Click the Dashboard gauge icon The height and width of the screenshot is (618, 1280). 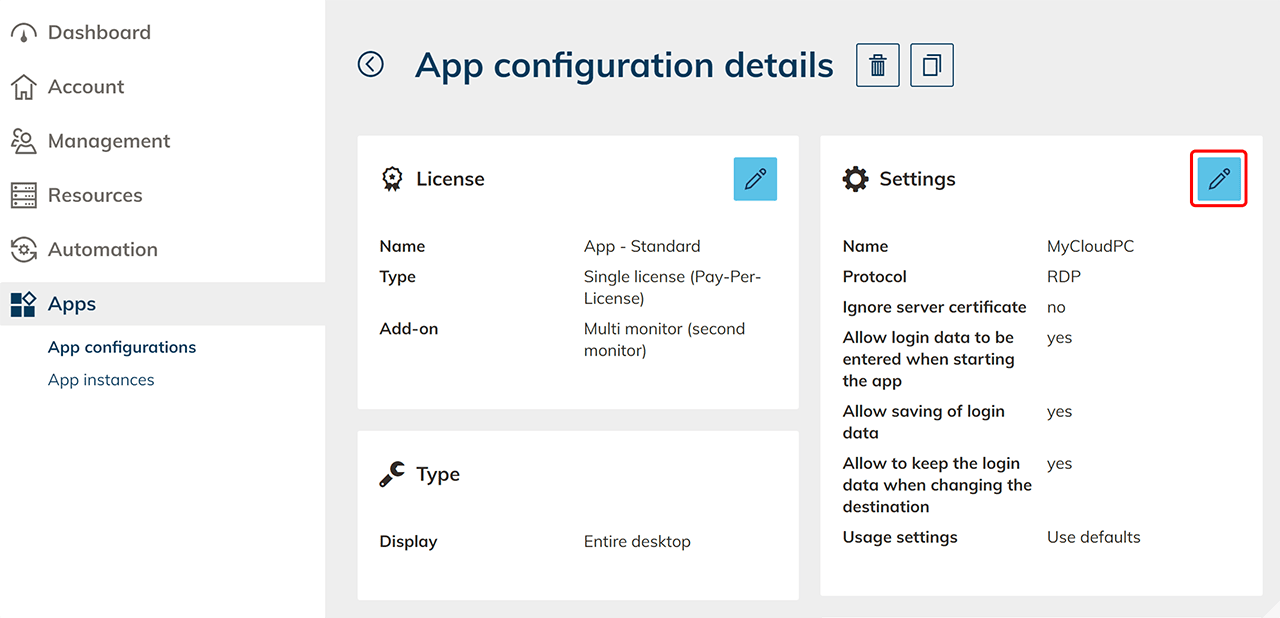tap(23, 33)
